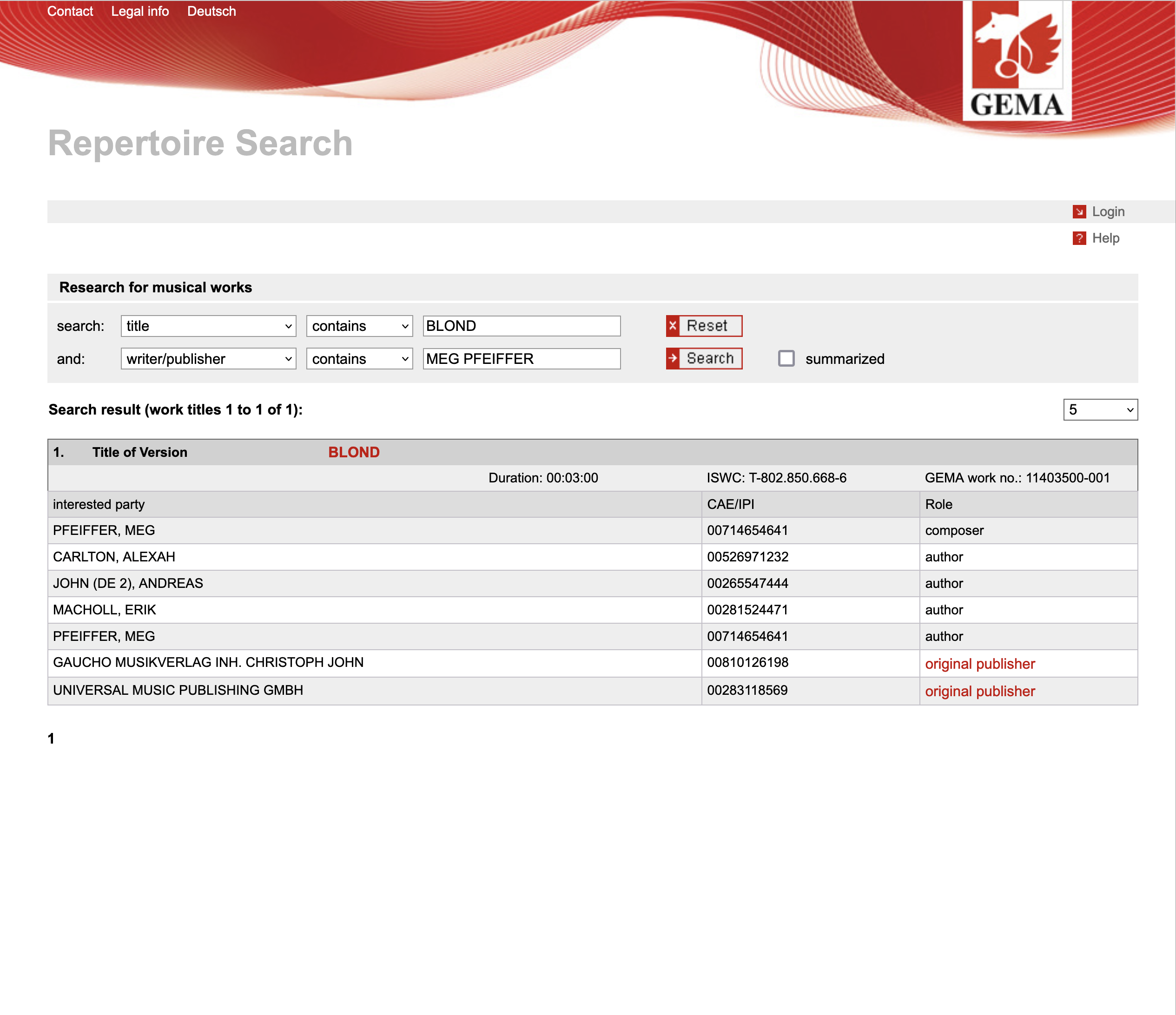
Task: Open the second contains operator dropdown
Action: [359, 359]
